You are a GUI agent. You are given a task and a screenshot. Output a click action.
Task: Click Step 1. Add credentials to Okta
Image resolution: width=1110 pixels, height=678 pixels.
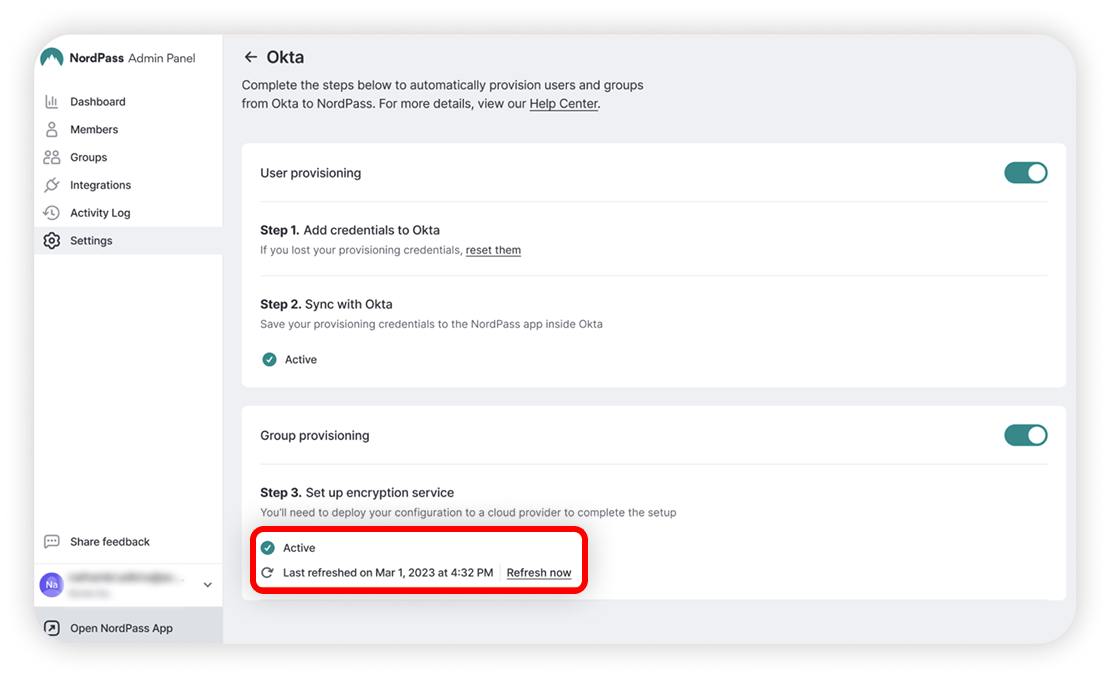[350, 230]
